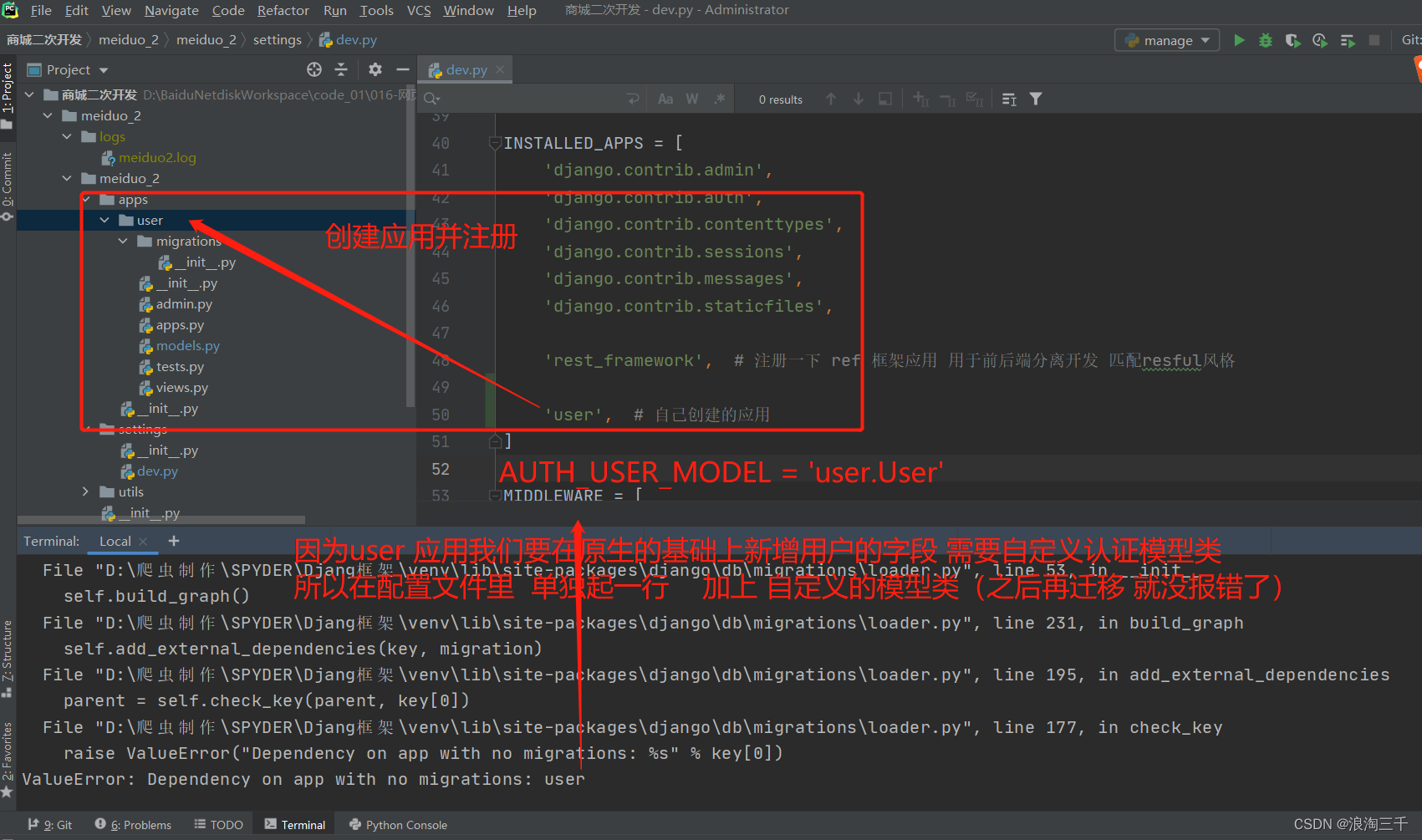The height and width of the screenshot is (840, 1422).
Task: Toggle the search bar multiline lines icon
Action: pos(633,99)
